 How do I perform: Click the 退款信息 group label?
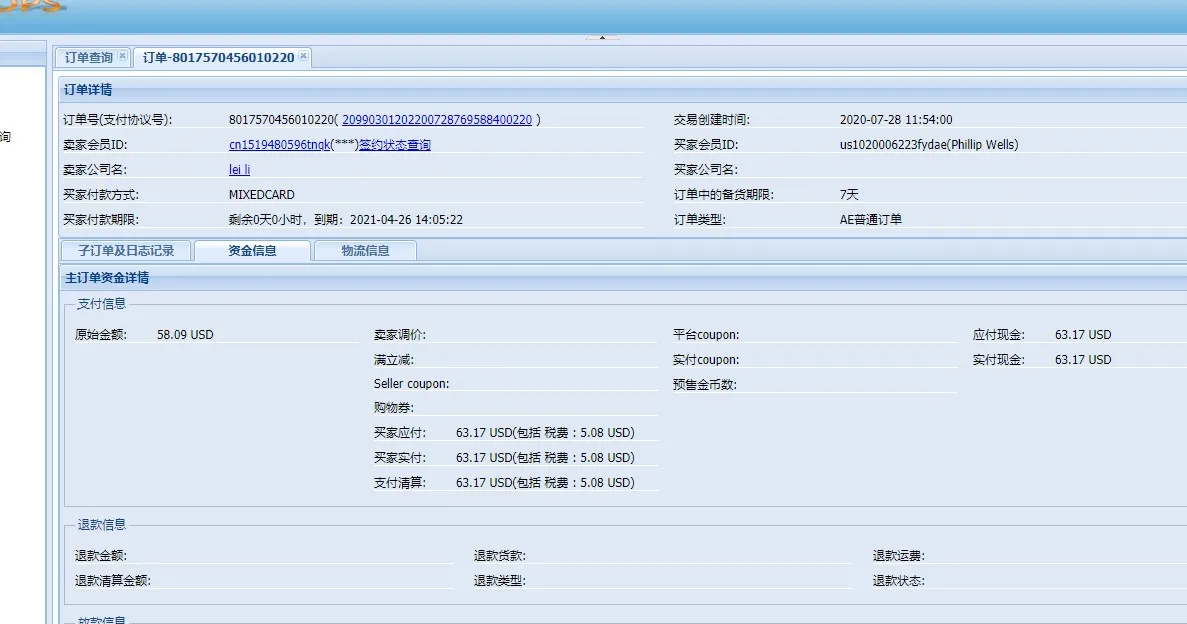(101, 525)
